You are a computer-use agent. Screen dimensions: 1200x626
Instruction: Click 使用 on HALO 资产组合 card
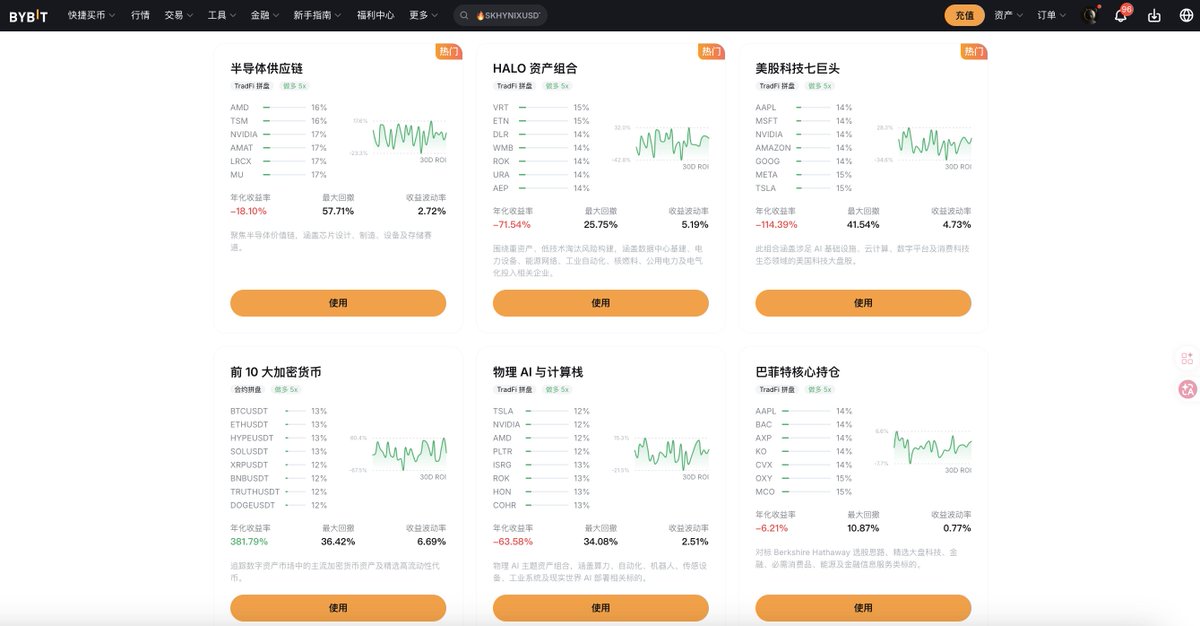600,303
